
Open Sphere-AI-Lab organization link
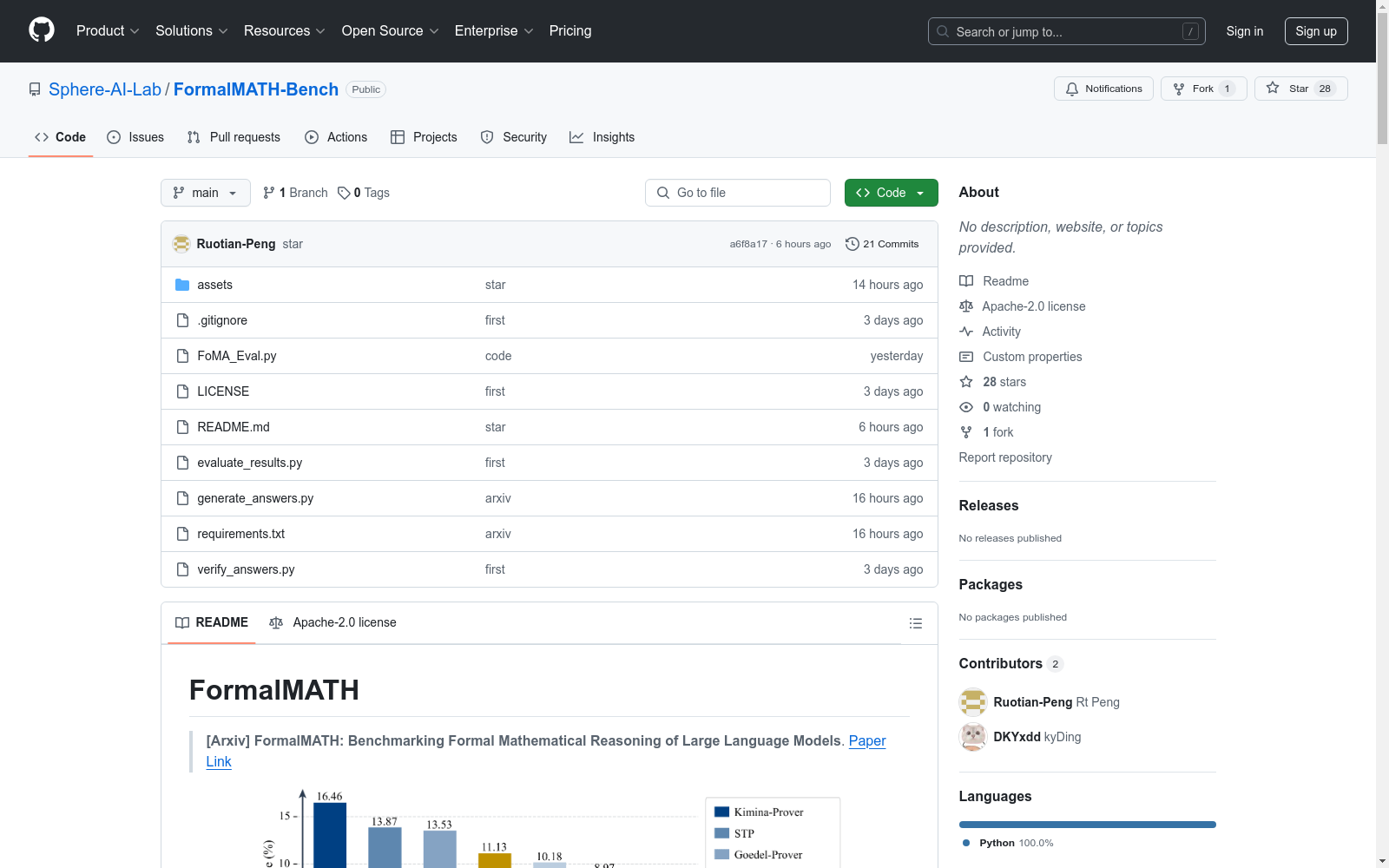pos(105,89)
